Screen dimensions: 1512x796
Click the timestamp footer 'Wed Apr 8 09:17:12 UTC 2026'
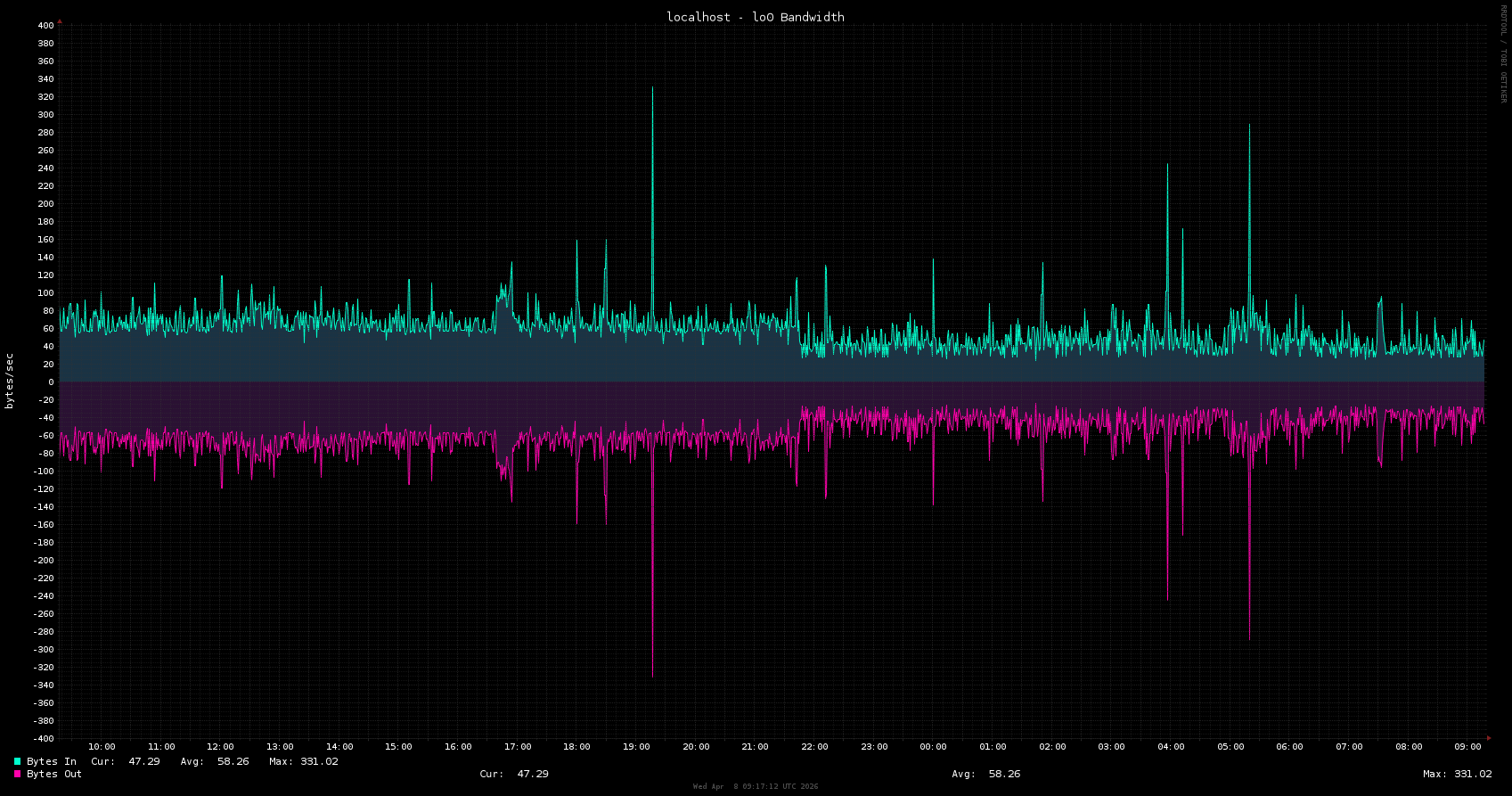click(755, 786)
